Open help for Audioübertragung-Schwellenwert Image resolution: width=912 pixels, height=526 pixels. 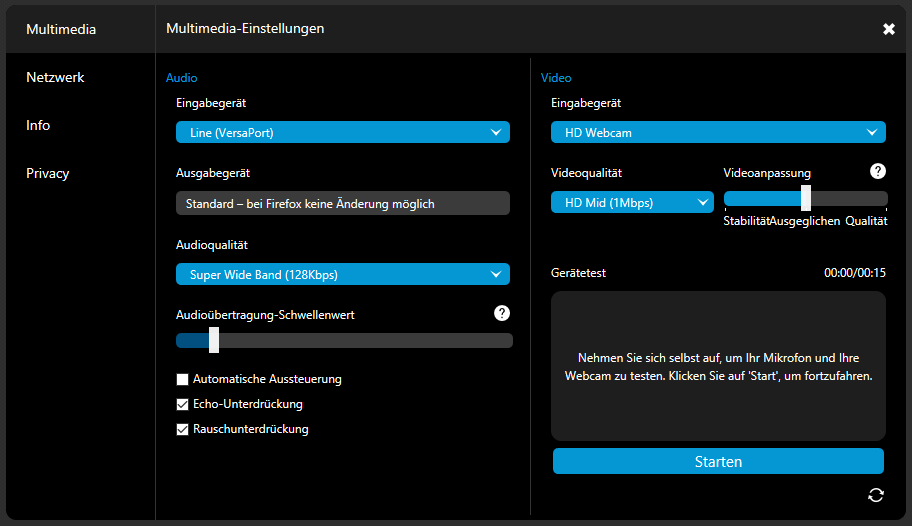(502, 314)
